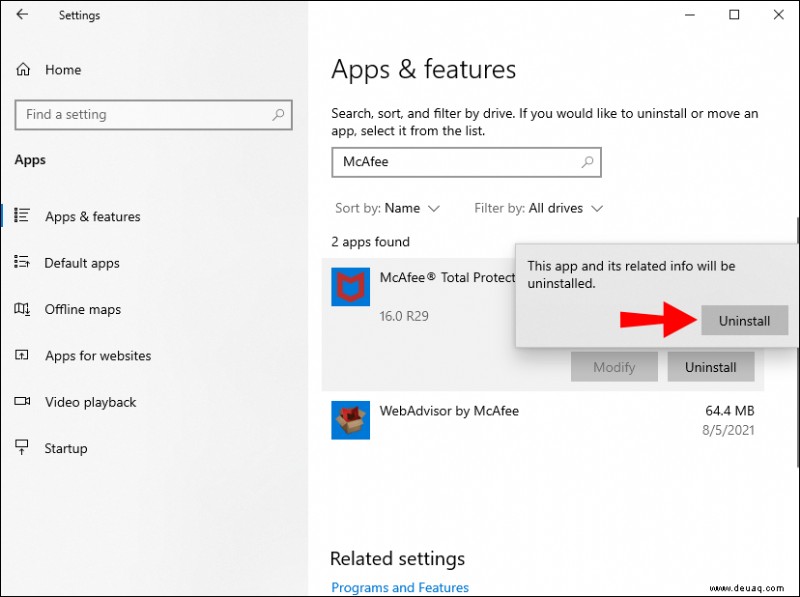The width and height of the screenshot is (800, 597).
Task: Click the McAfee Total Protection app name
Action: (x=447, y=278)
